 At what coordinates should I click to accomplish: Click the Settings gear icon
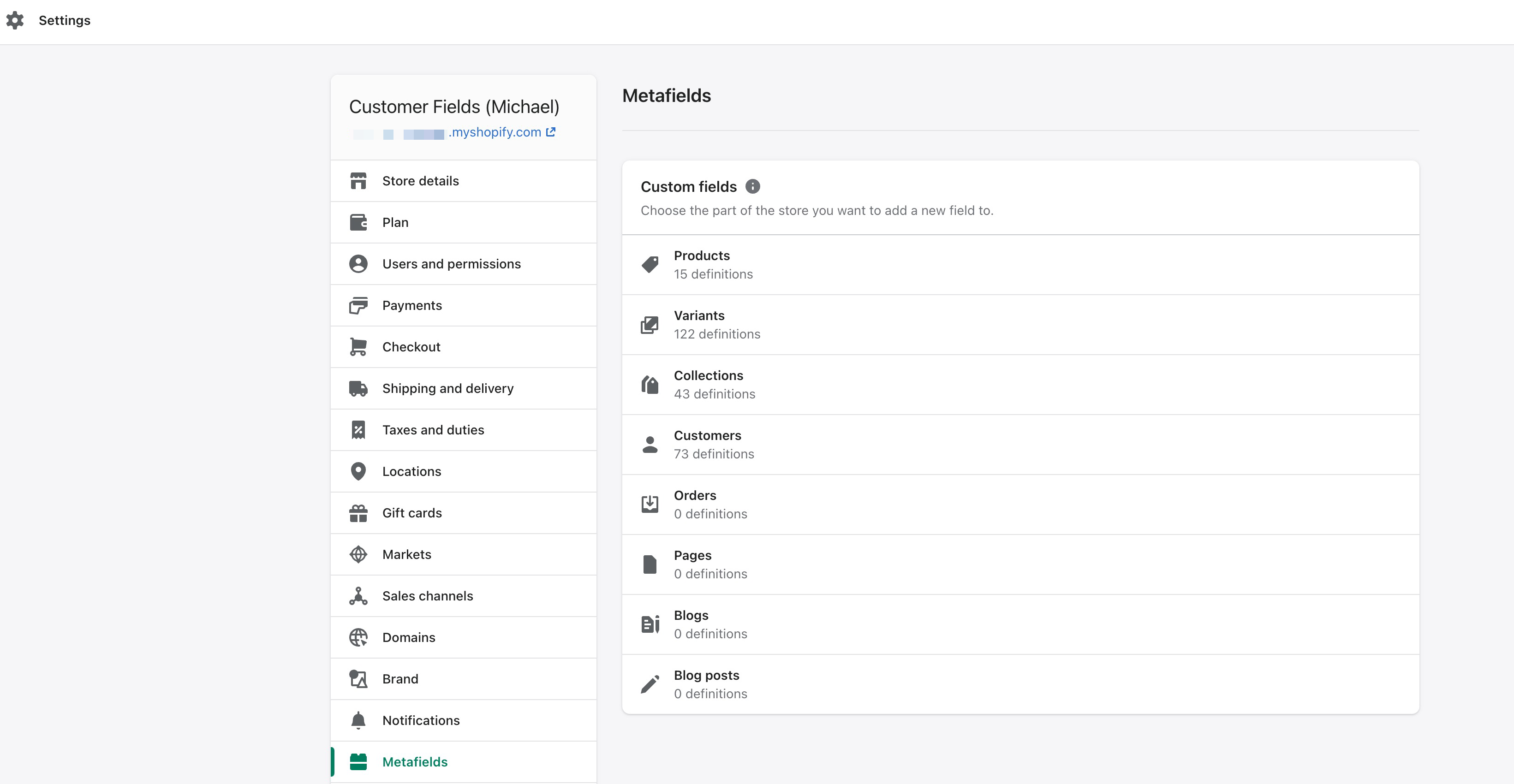(15, 21)
